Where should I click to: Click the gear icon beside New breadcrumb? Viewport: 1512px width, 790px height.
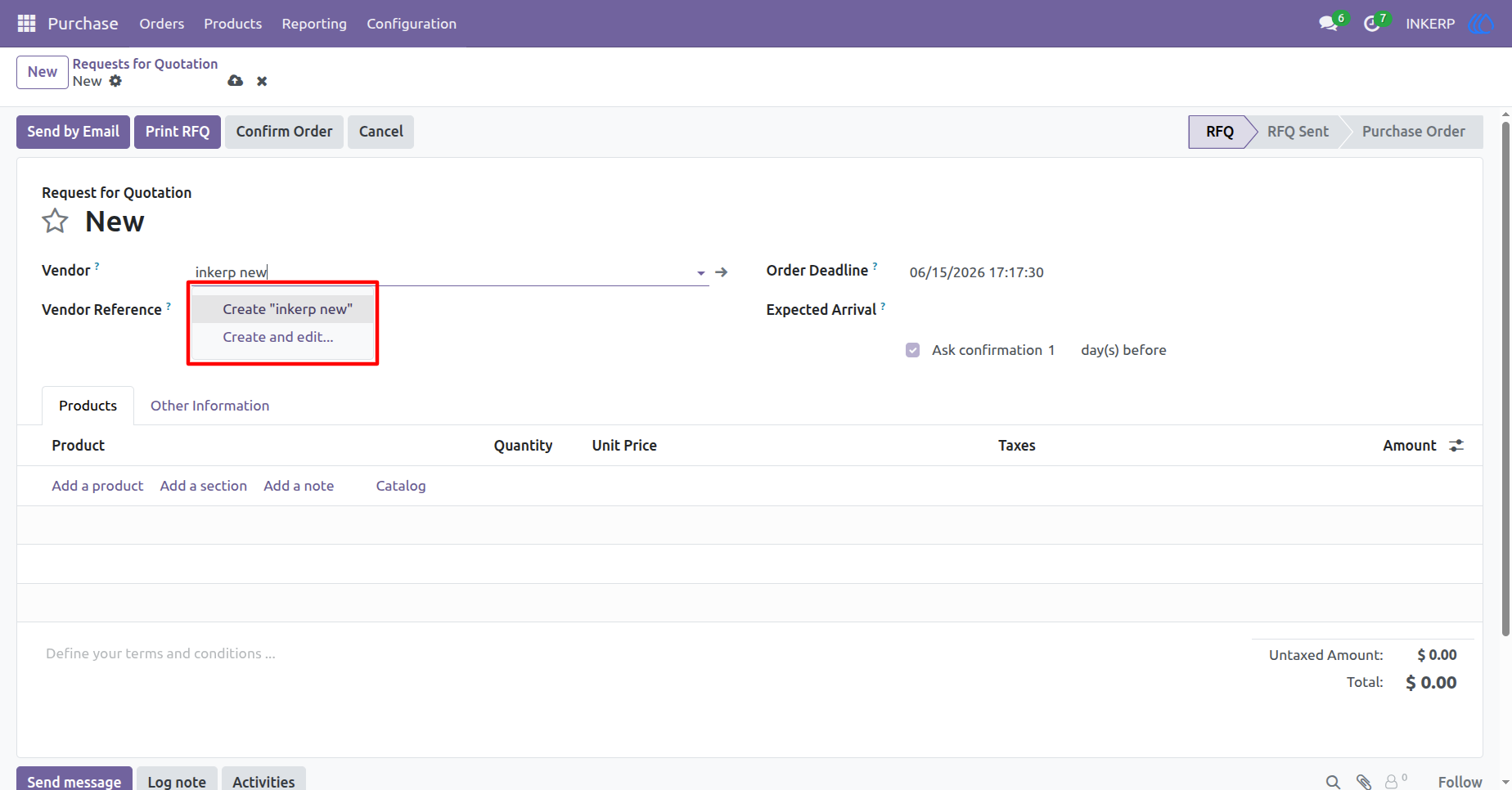pos(115,81)
